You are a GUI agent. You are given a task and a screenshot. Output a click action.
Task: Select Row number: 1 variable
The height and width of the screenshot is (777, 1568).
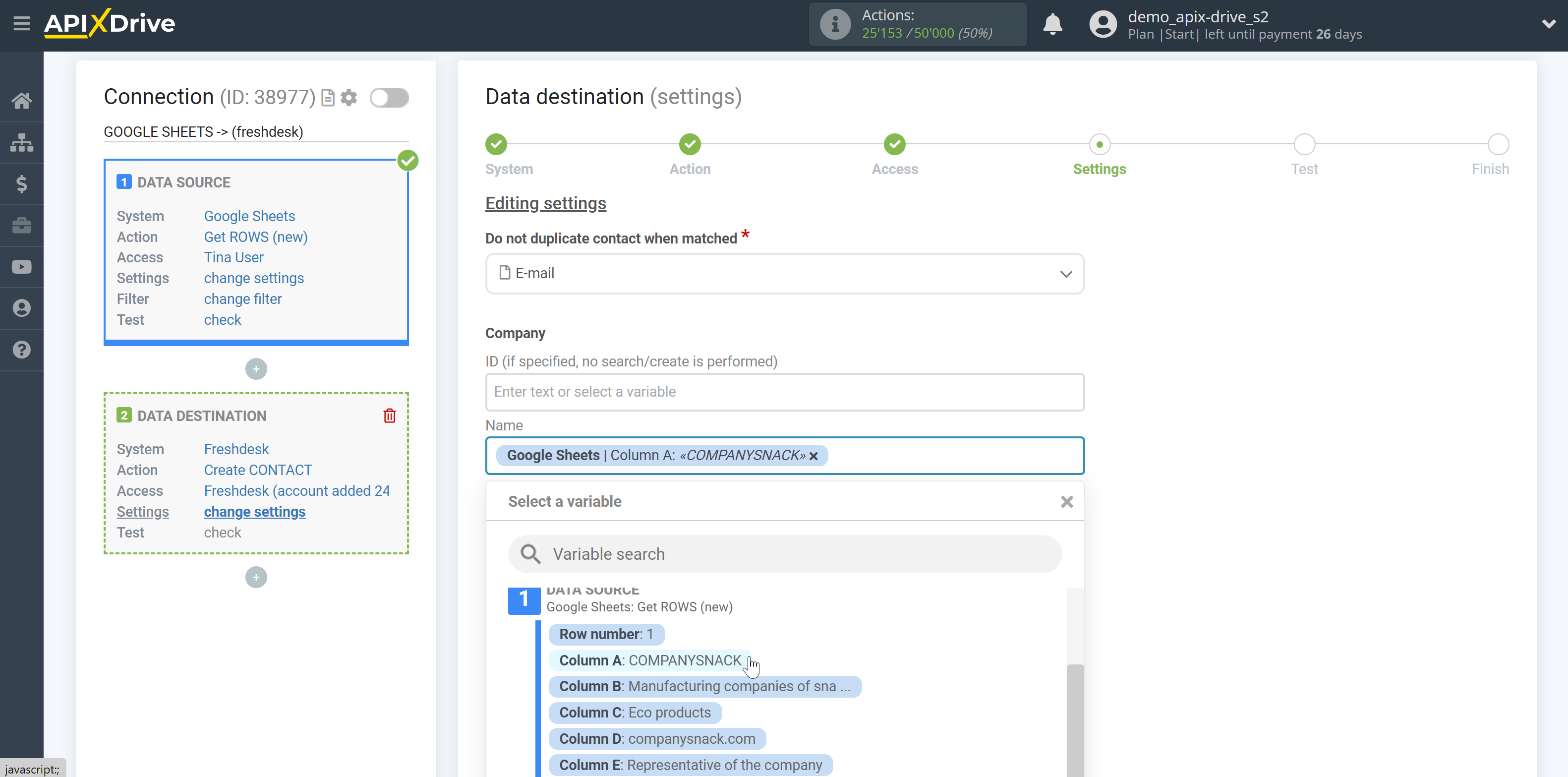click(606, 634)
